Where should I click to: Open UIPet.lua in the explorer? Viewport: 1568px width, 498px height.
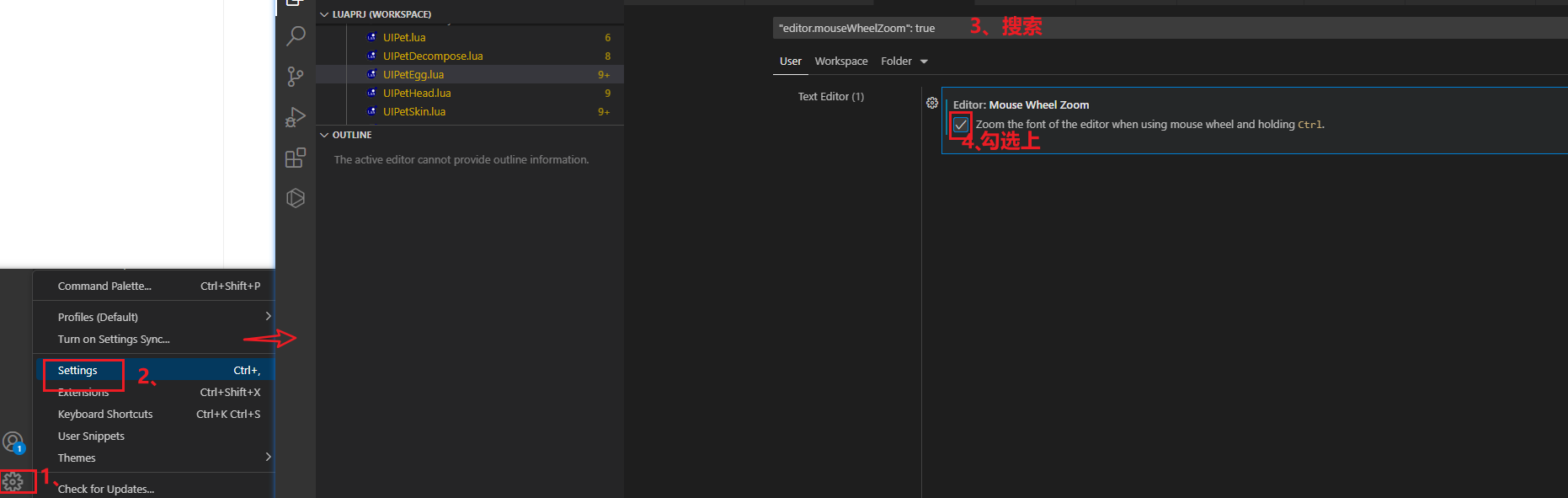pyautogui.click(x=404, y=37)
